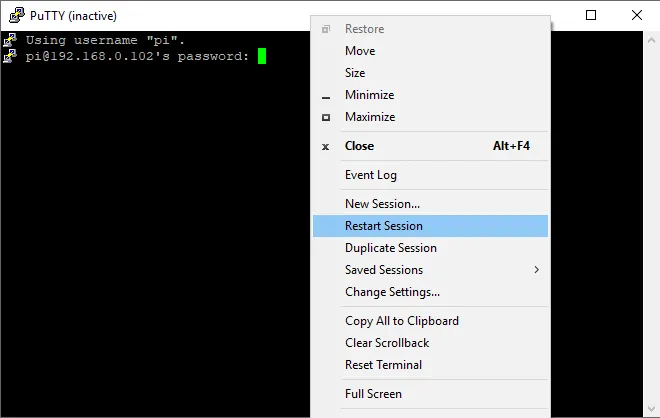Toggle Full Screen mode from menu
The image size is (660, 418).
430,394
